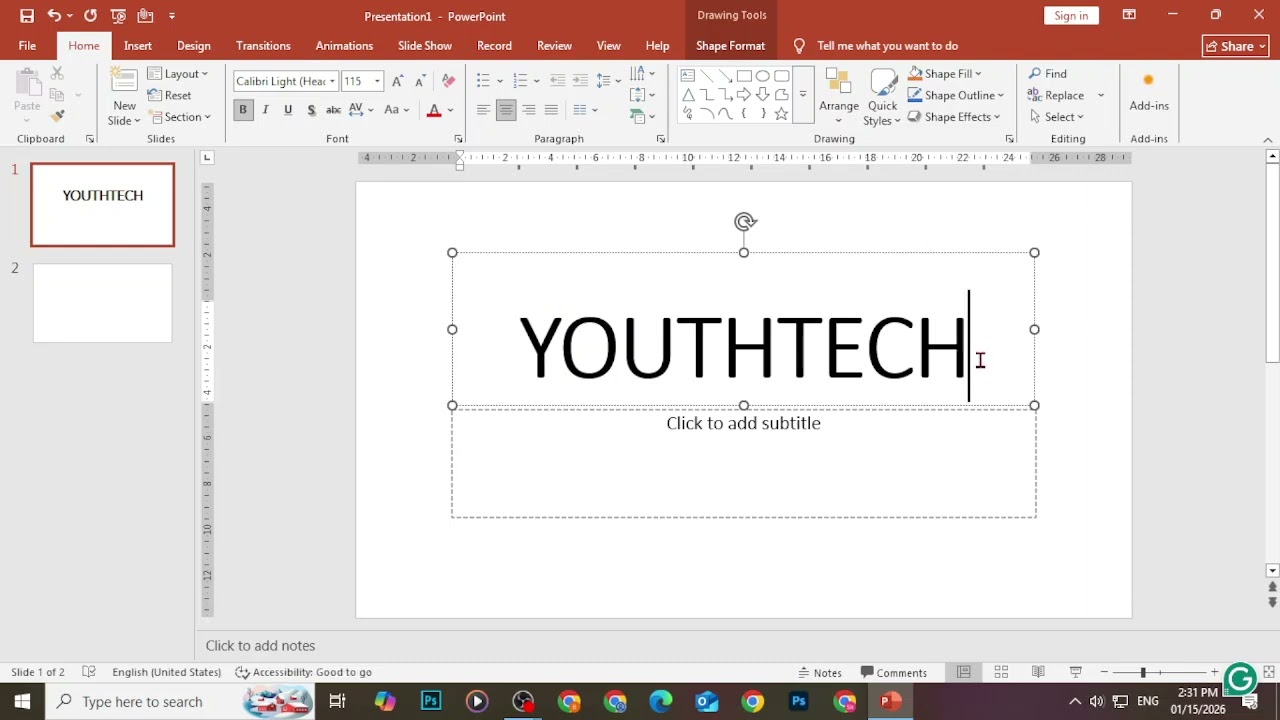Viewport: 1280px width, 720px height.
Task: Select the 5-point Star shape
Action: tap(781, 114)
